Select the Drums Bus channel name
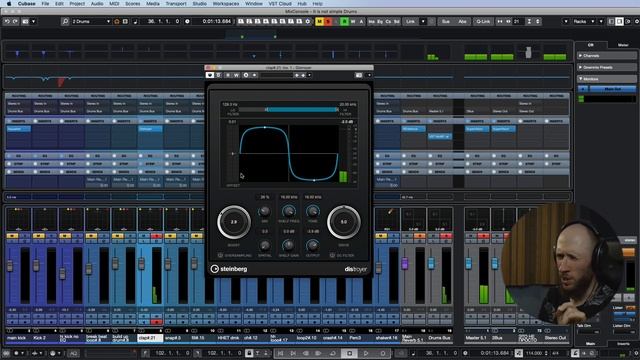The height and width of the screenshot is (360, 640). coord(440,338)
